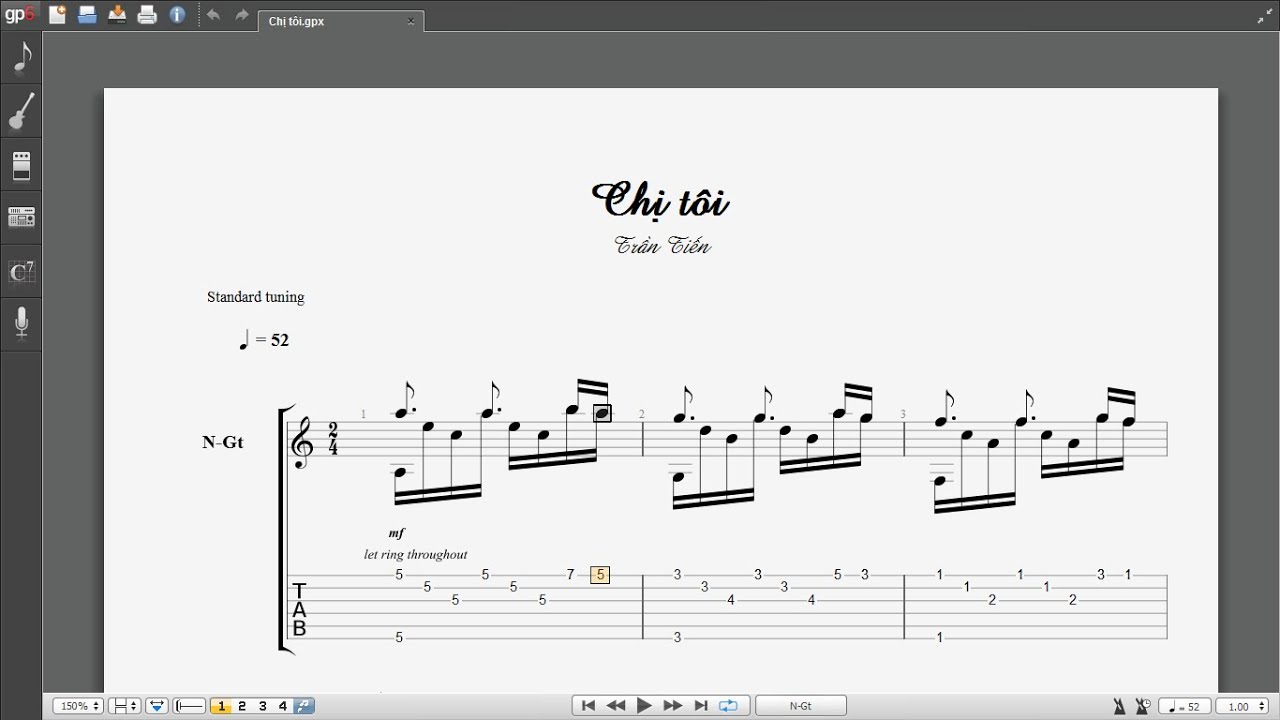Open an existing file
Image resolution: width=1280 pixels, height=720 pixels.
(88, 15)
